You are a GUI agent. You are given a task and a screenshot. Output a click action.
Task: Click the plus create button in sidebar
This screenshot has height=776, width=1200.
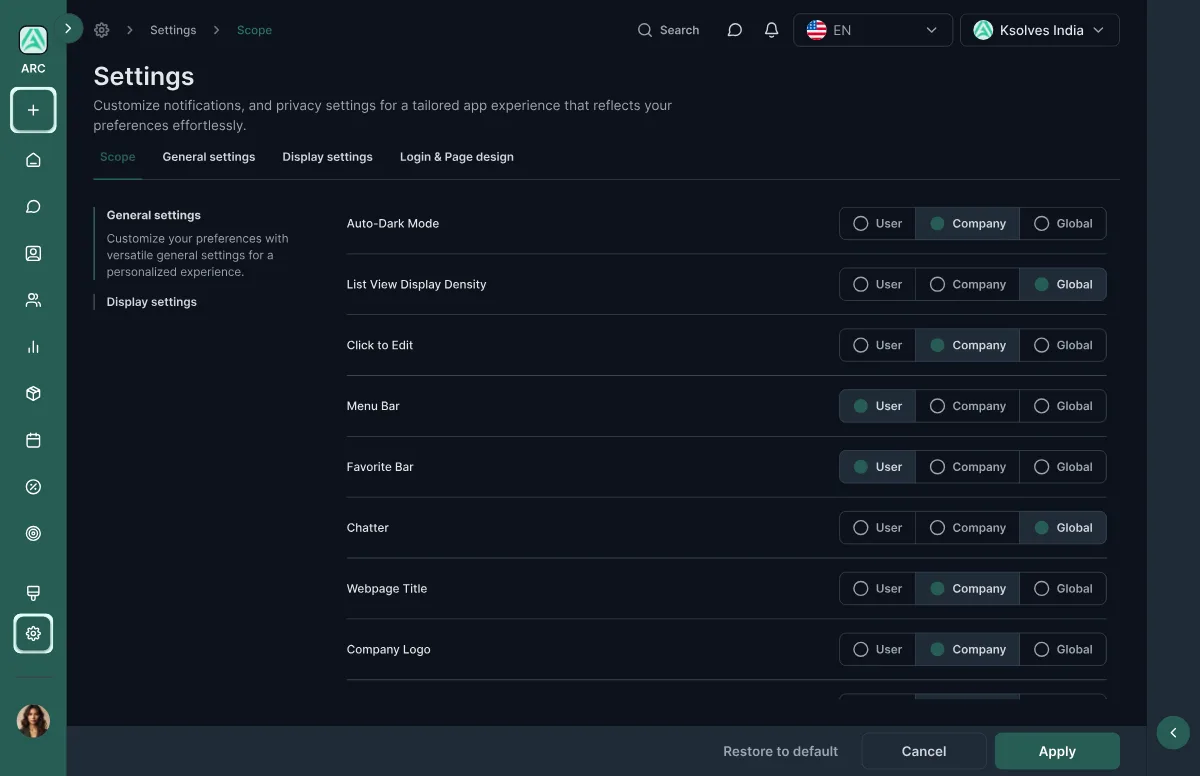[x=33, y=110]
